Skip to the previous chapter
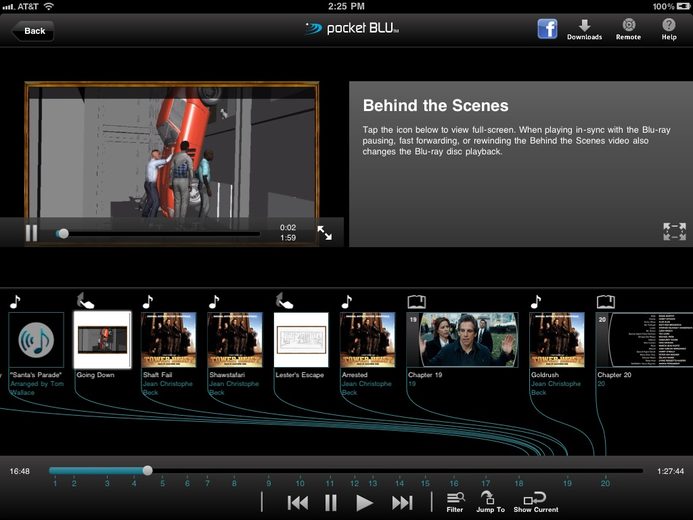 click(297, 503)
